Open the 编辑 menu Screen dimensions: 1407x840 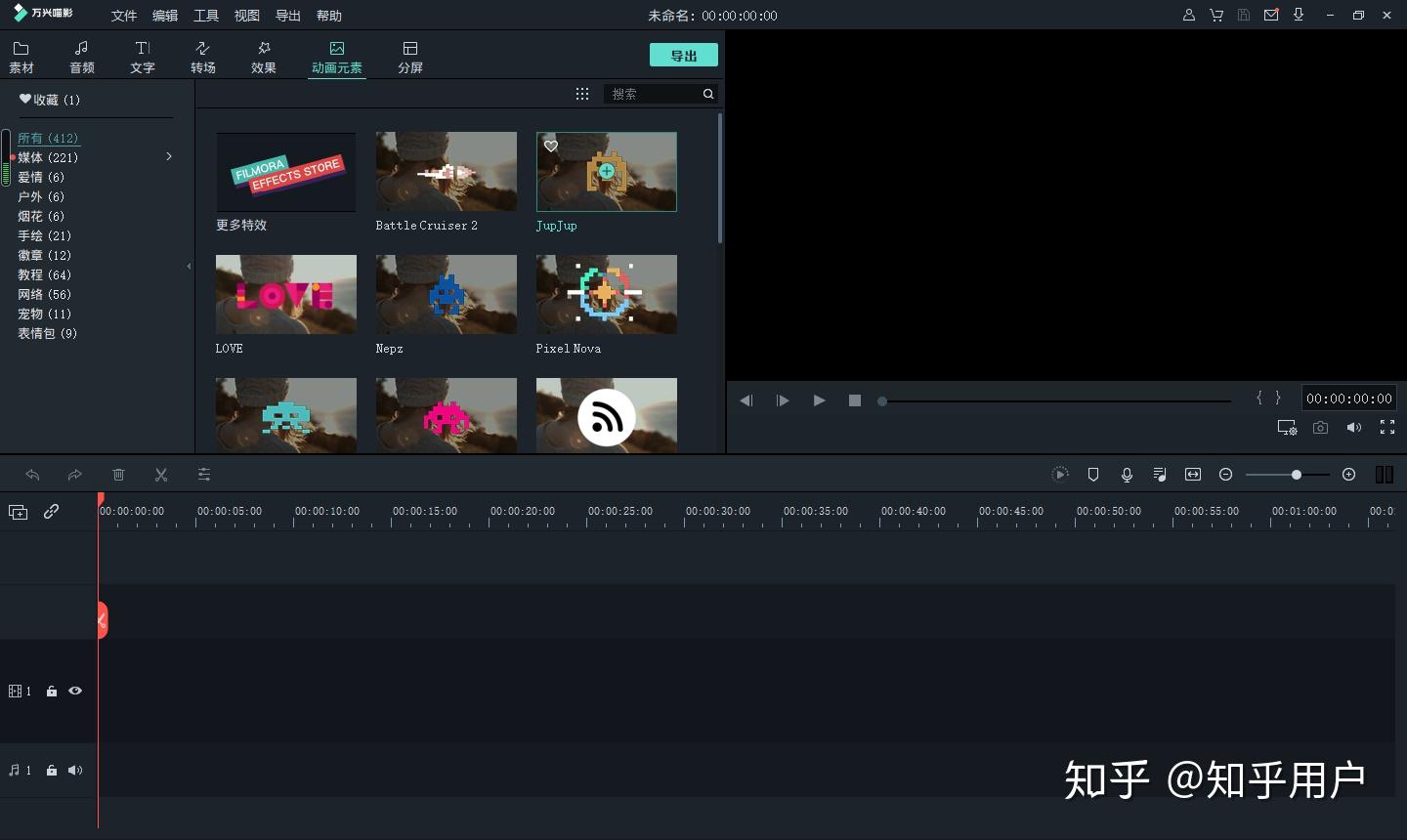tap(165, 16)
